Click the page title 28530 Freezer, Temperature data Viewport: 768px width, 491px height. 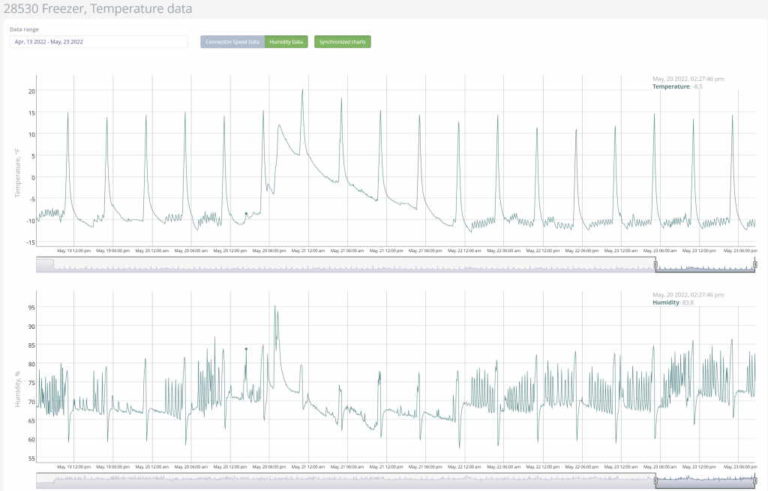coord(98,9)
